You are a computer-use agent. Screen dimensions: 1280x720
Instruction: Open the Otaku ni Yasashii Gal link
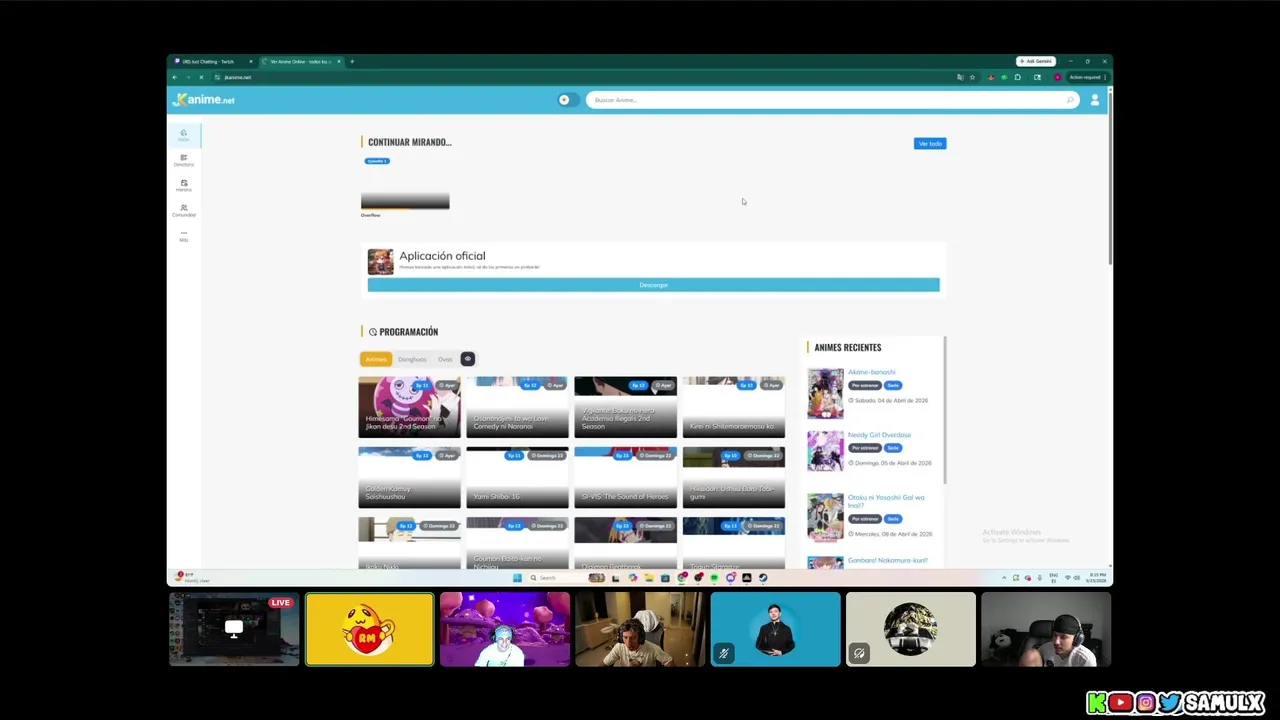coord(886,500)
